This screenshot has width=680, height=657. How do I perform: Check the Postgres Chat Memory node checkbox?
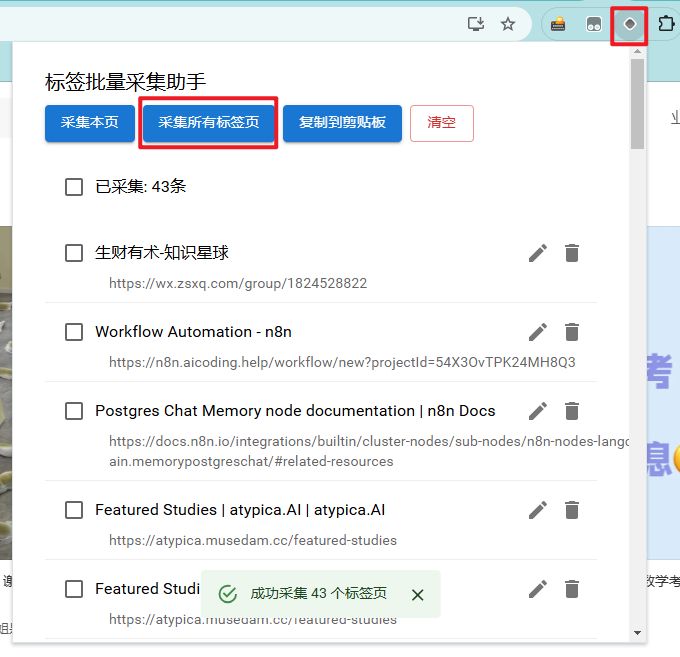pos(74,411)
